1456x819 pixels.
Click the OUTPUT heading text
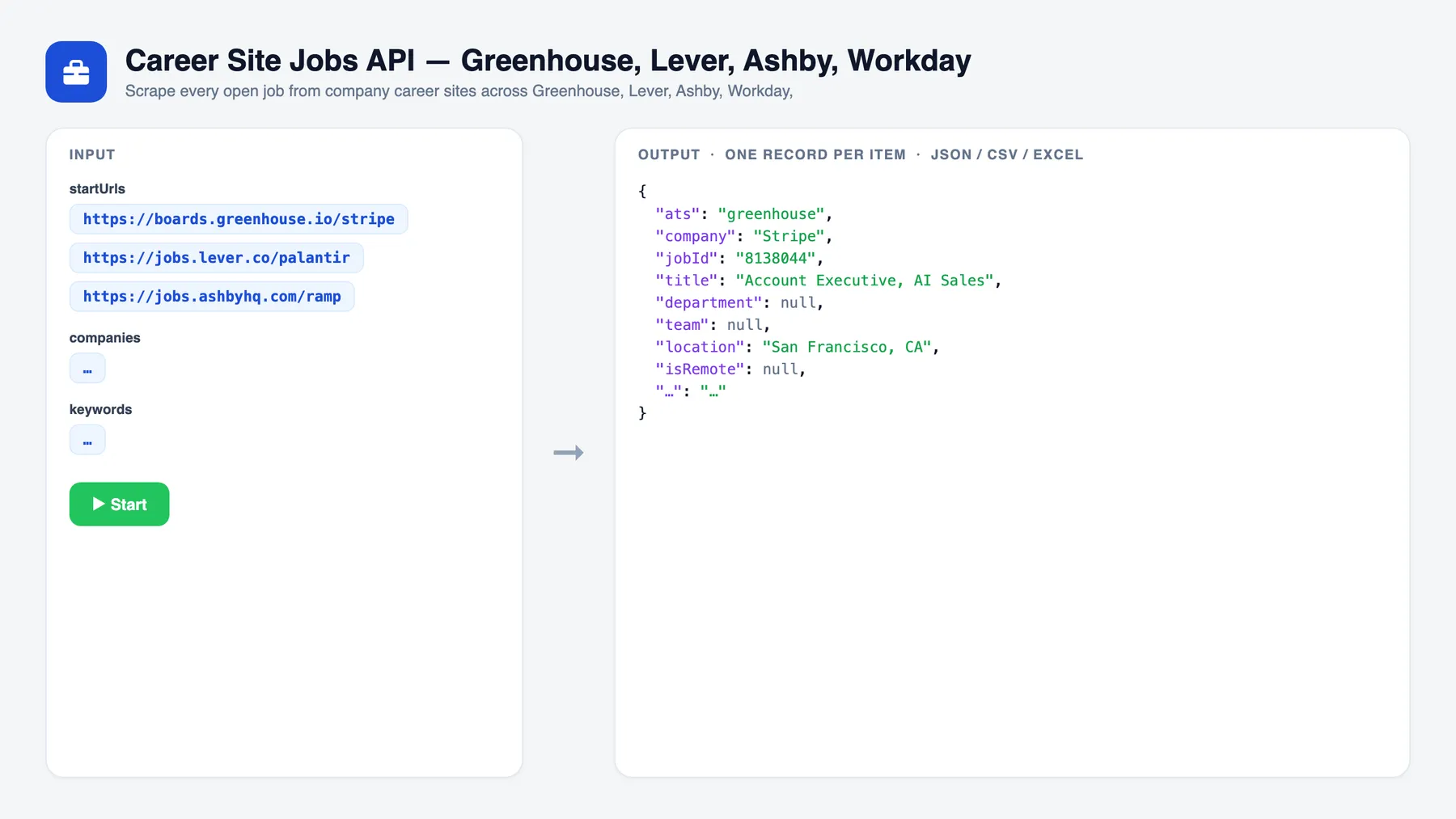[669, 154]
